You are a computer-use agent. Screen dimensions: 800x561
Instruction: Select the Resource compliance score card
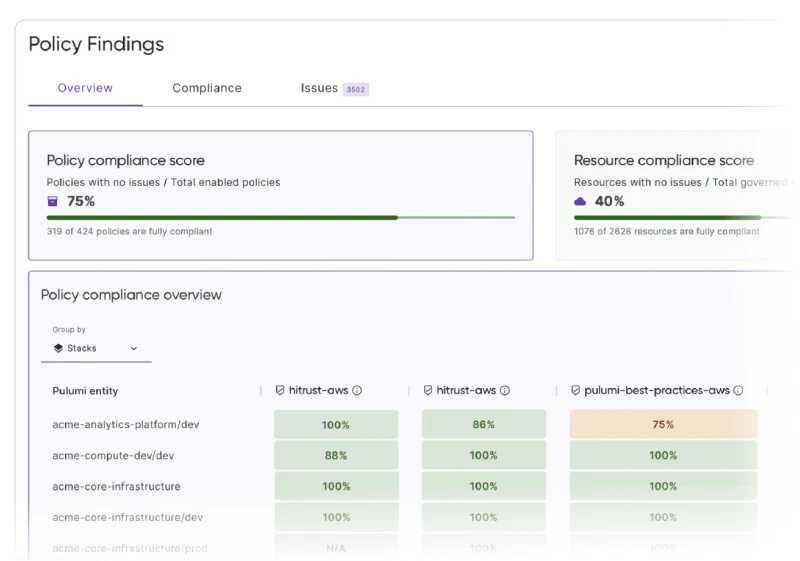pos(676,195)
